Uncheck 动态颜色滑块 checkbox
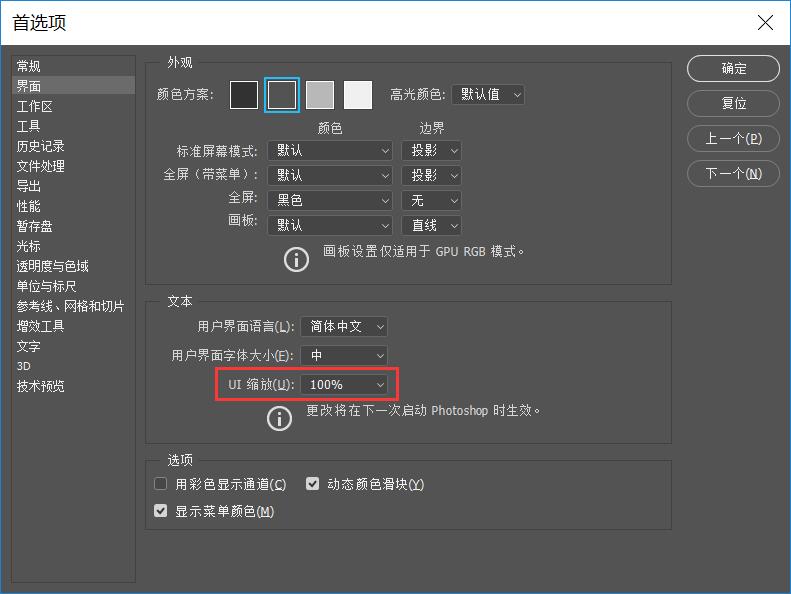The image size is (791, 594). [312, 484]
